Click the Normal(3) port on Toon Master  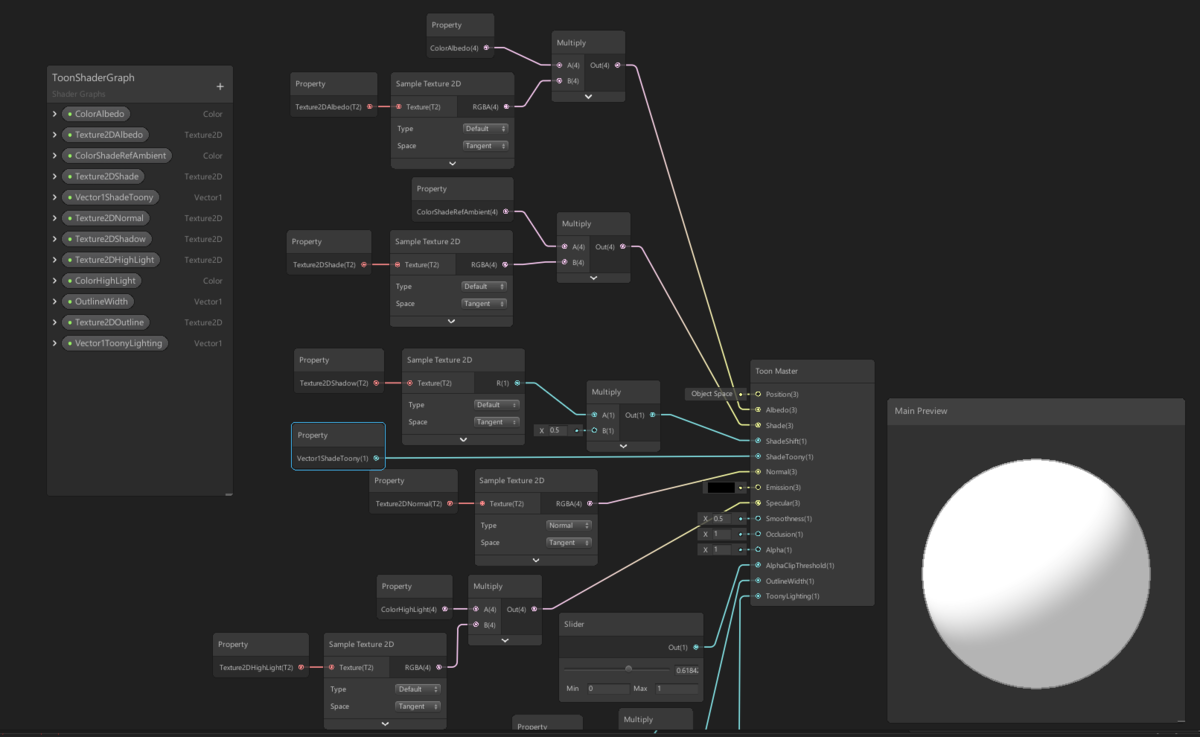pyautogui.click(x=758, y=472)
